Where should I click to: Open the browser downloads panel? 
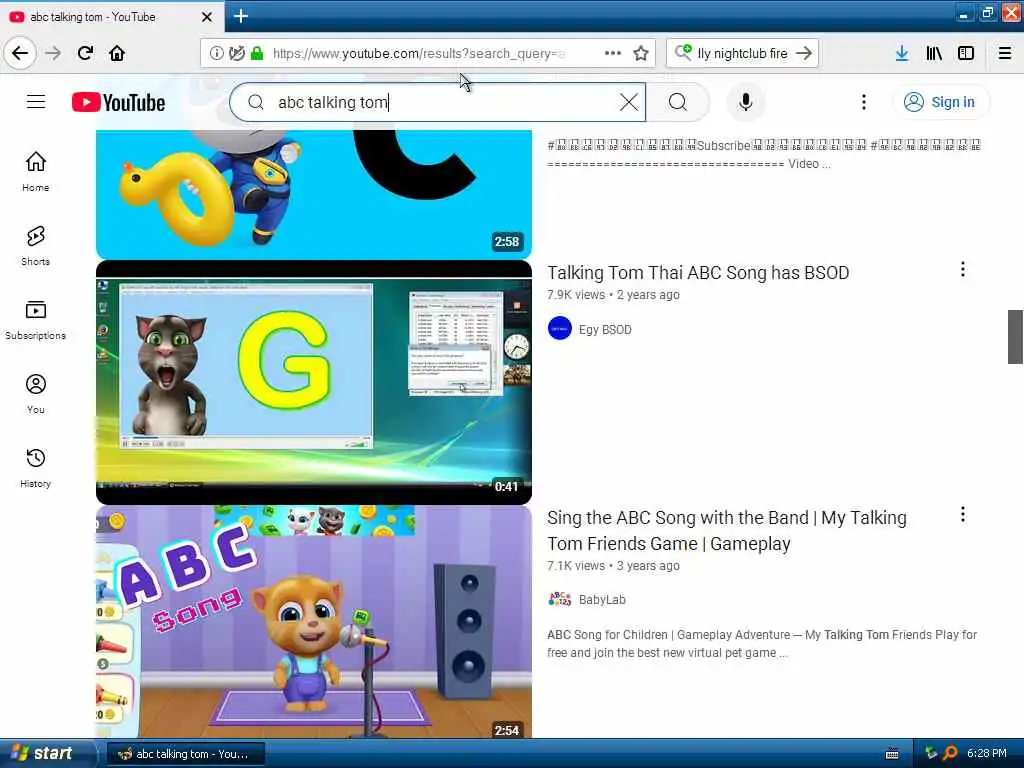coord(902,53)
